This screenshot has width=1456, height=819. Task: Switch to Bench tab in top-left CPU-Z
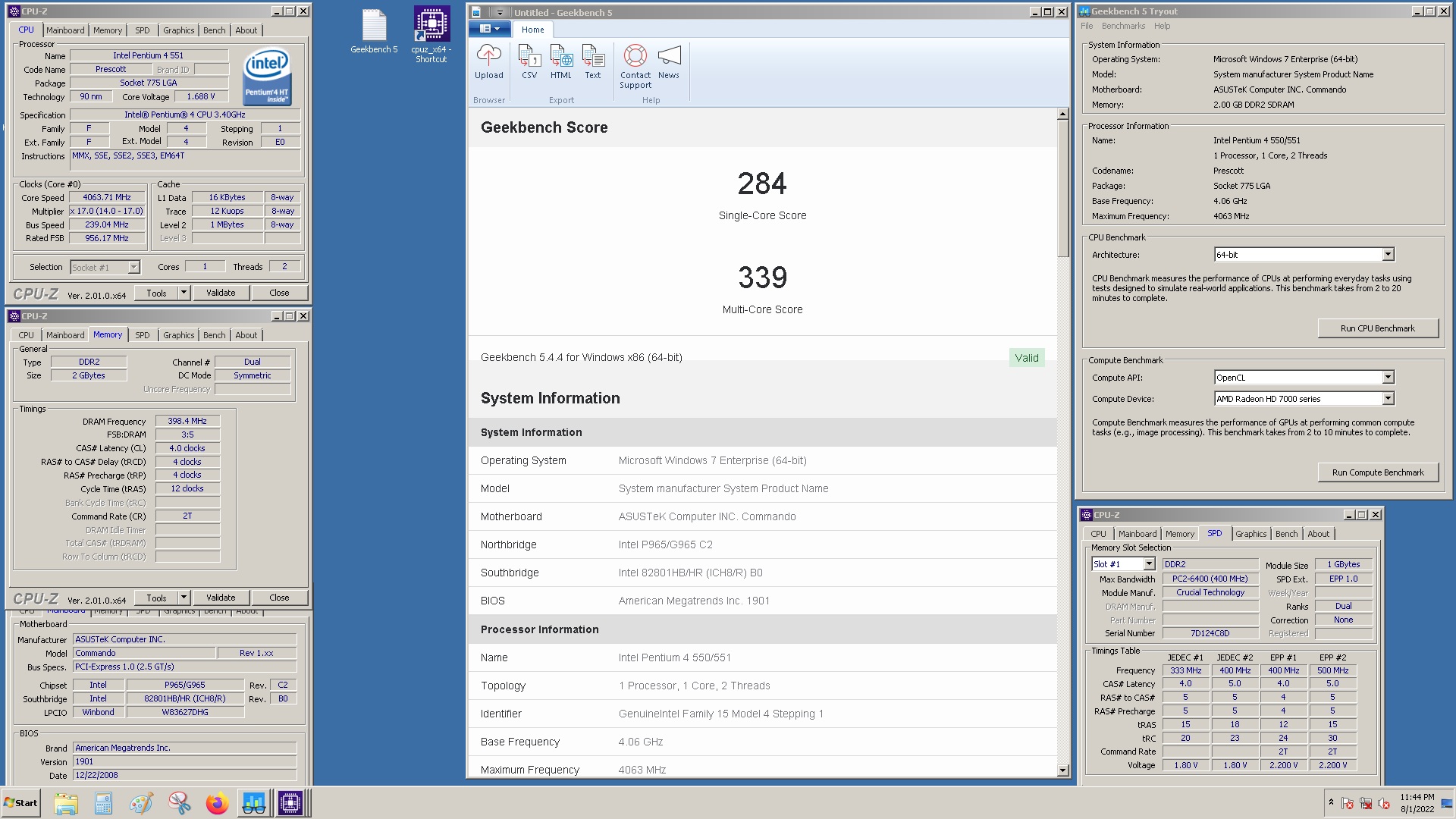(215, 30)
